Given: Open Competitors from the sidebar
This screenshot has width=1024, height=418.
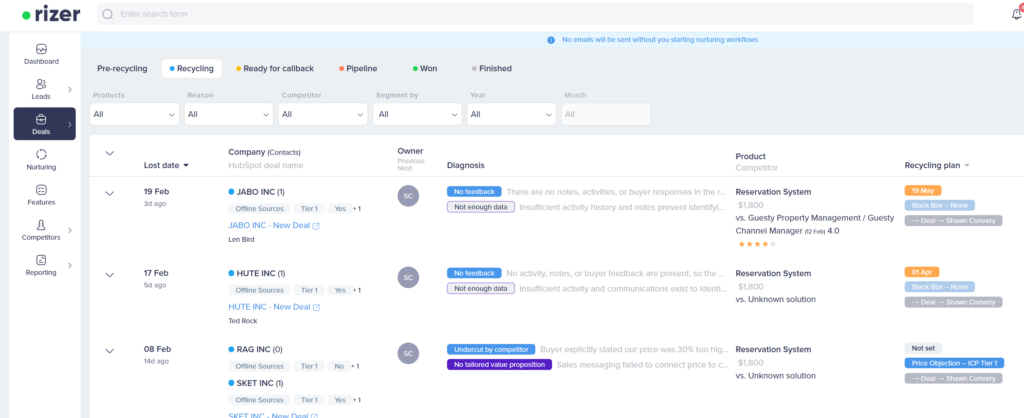Looking at the screenshot, I should (41, 226).
